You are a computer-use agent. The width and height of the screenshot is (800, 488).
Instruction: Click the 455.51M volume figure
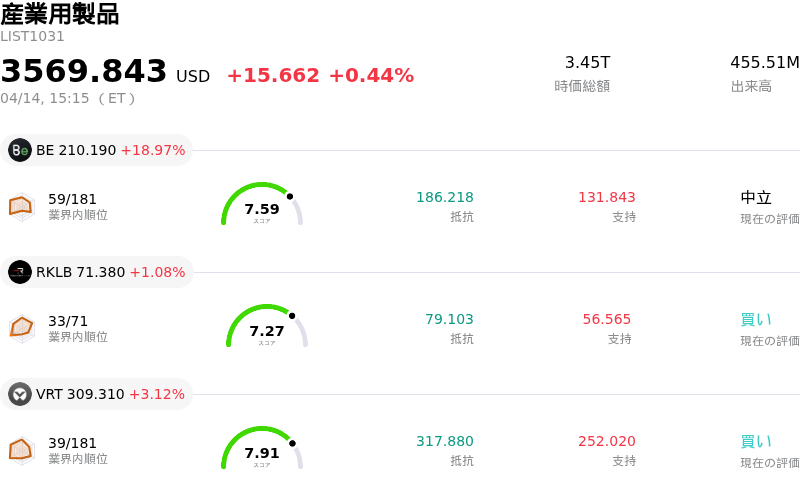(x=764, y=63)
